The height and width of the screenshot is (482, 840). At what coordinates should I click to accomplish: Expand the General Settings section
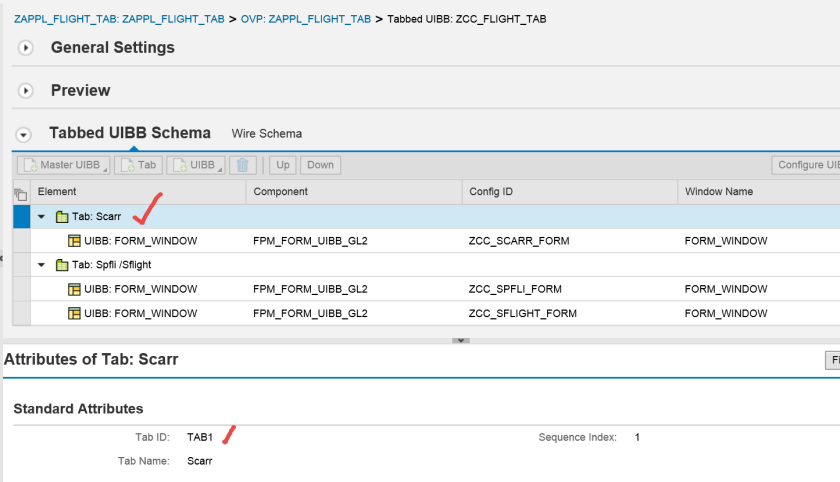(x=26, y=48)
